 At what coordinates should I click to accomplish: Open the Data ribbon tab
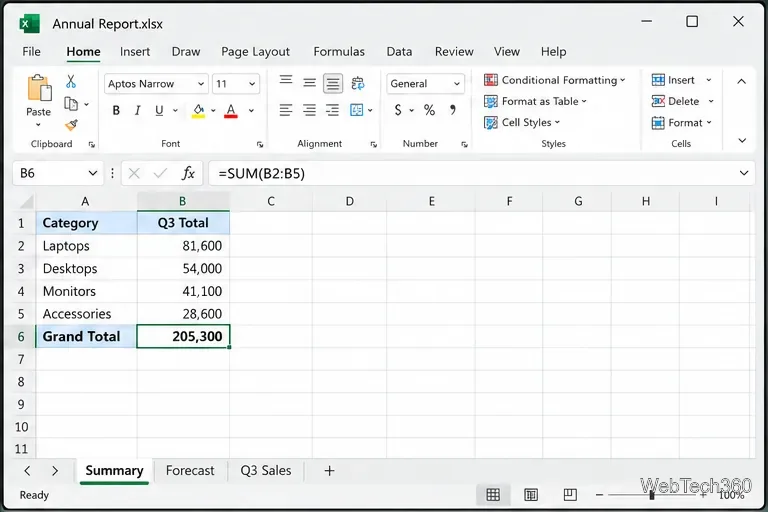399,51
